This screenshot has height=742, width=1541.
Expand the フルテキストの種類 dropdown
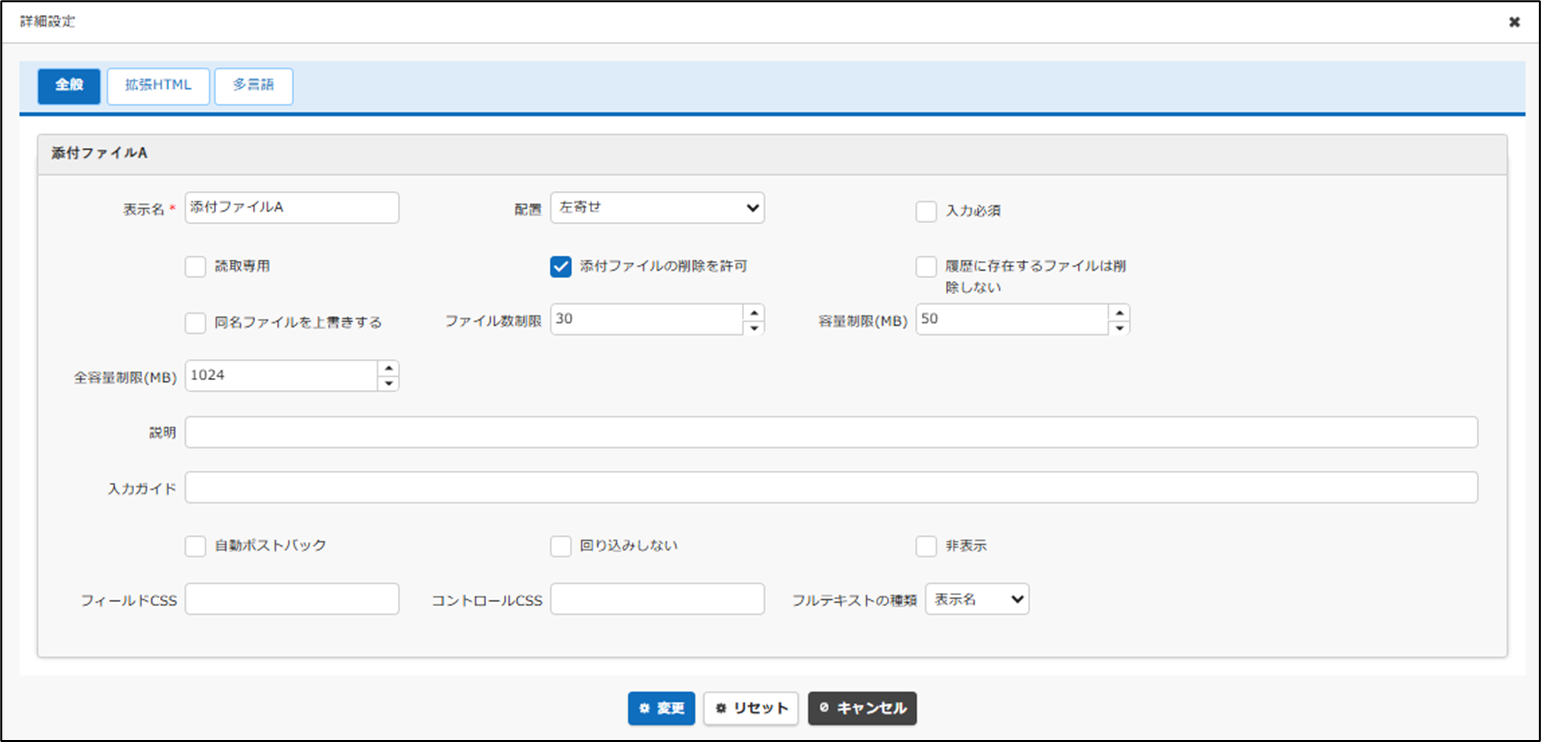977,599
